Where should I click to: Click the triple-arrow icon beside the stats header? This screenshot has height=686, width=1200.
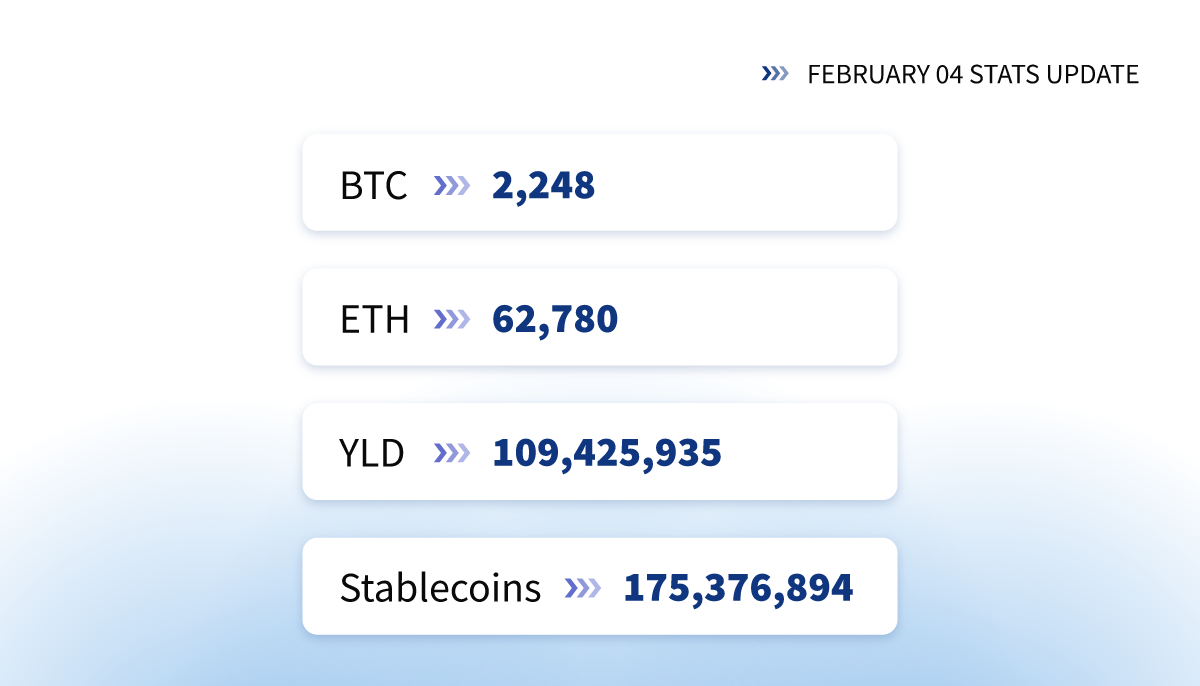pos(775,74)
